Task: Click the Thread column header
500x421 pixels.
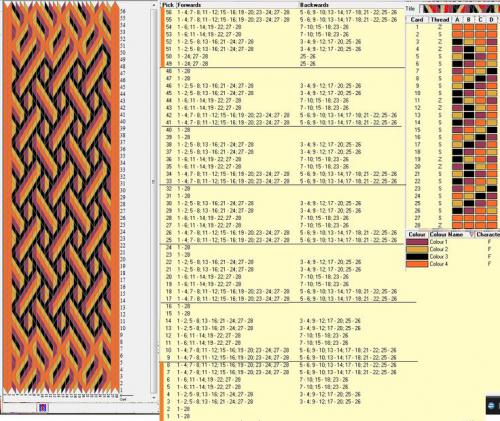Action: 440,20
